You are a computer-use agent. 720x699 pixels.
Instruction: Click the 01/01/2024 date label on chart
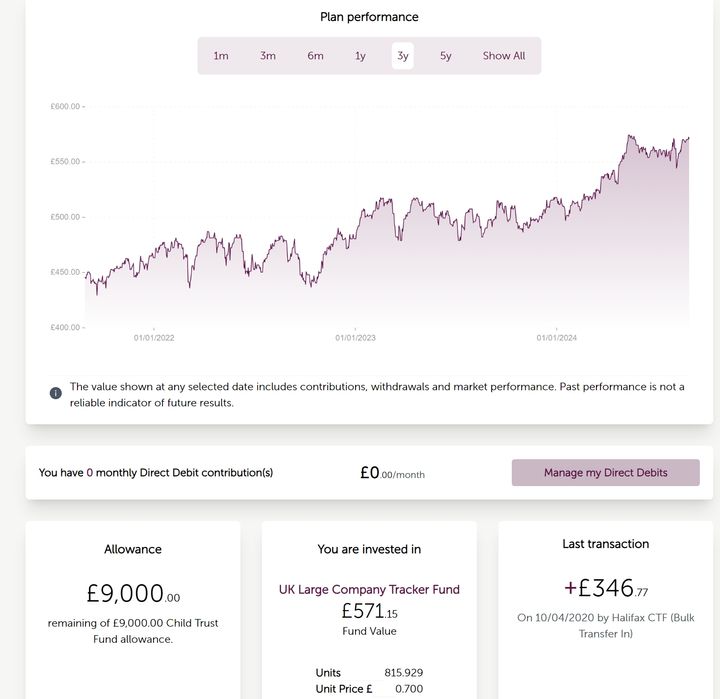click(x=557, y=338)
